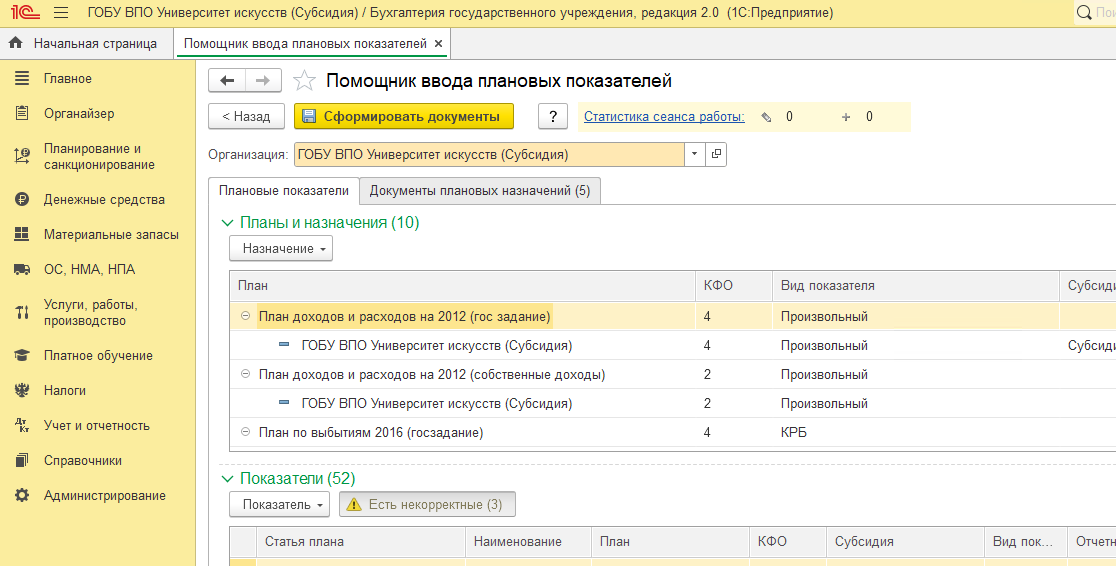Open Статистика сеанса работы link

coord(664,117)
